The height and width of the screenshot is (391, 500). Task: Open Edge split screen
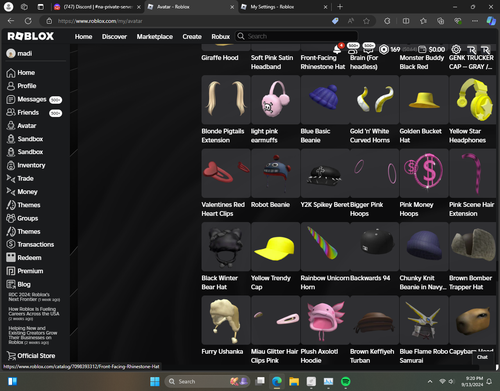(x=406, y=21)
